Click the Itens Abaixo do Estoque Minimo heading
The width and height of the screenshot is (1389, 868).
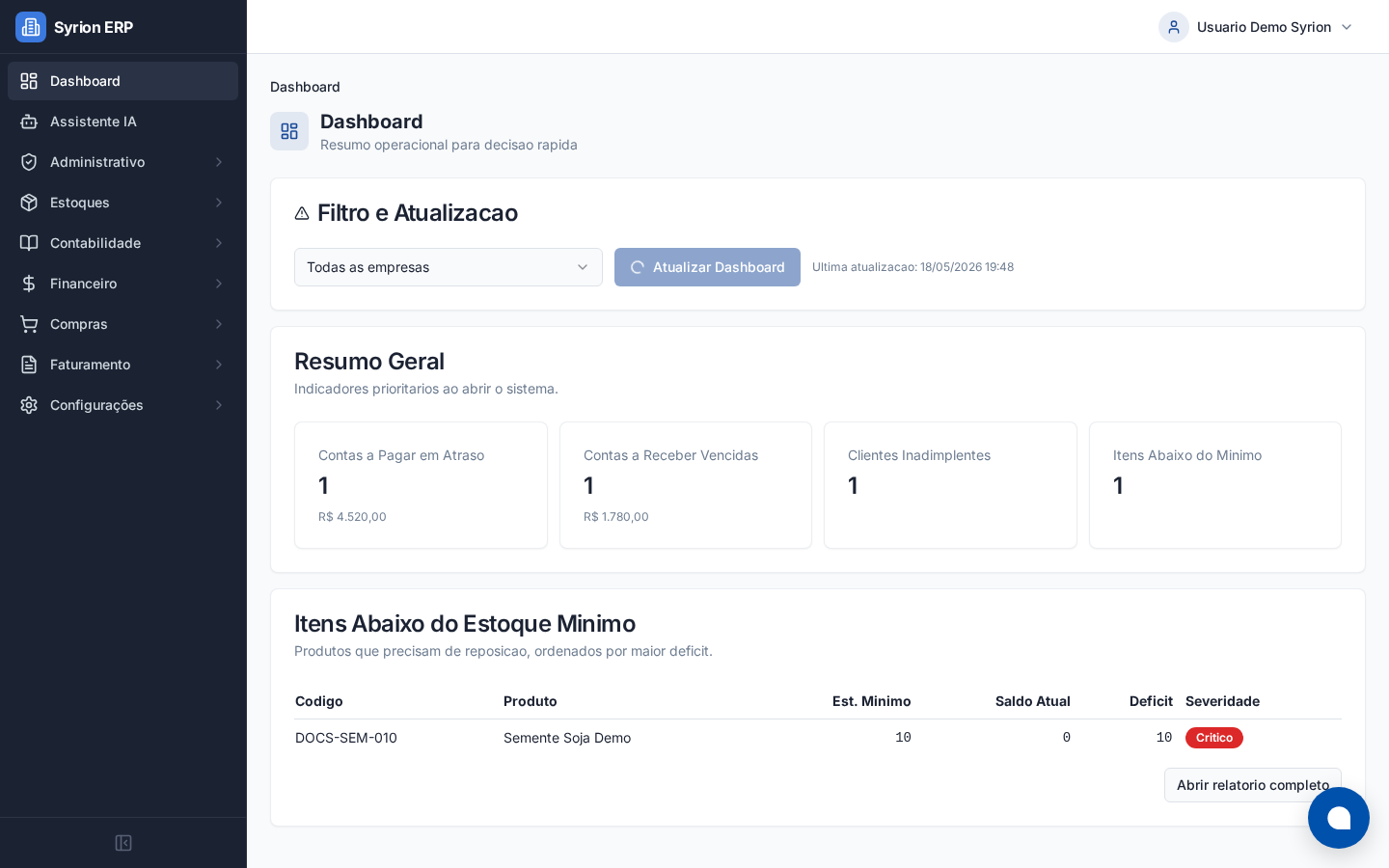tap(465, 624)
